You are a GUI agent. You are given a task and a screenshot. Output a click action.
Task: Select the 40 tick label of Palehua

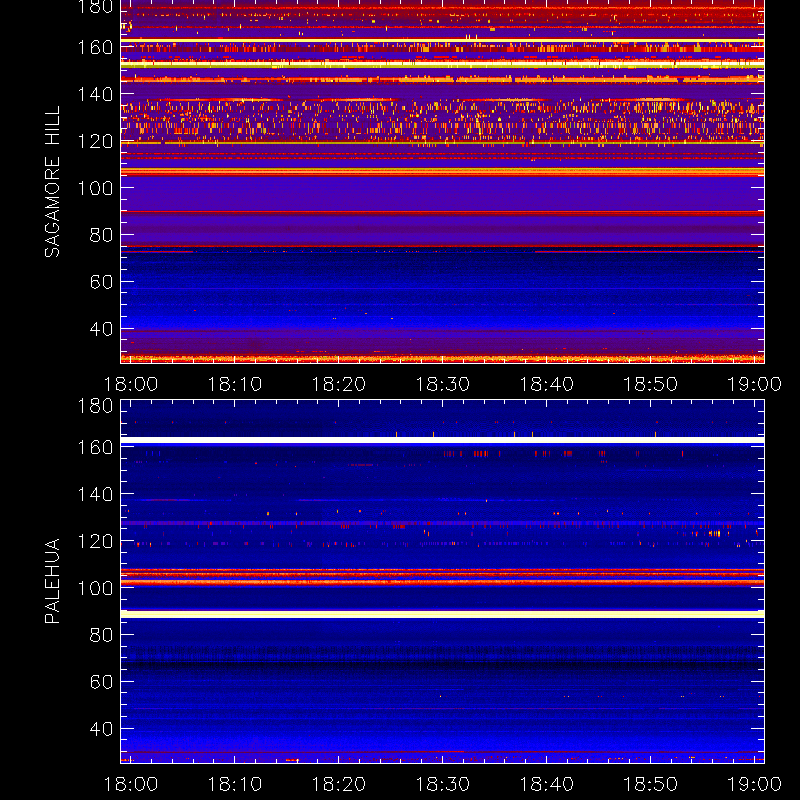[x=101, y=729]
